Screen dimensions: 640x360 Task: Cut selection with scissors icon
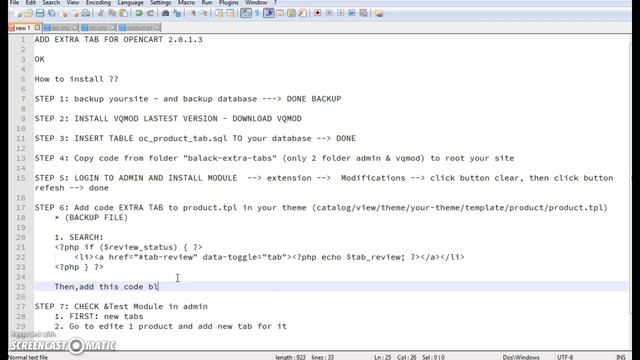[100, 13]
